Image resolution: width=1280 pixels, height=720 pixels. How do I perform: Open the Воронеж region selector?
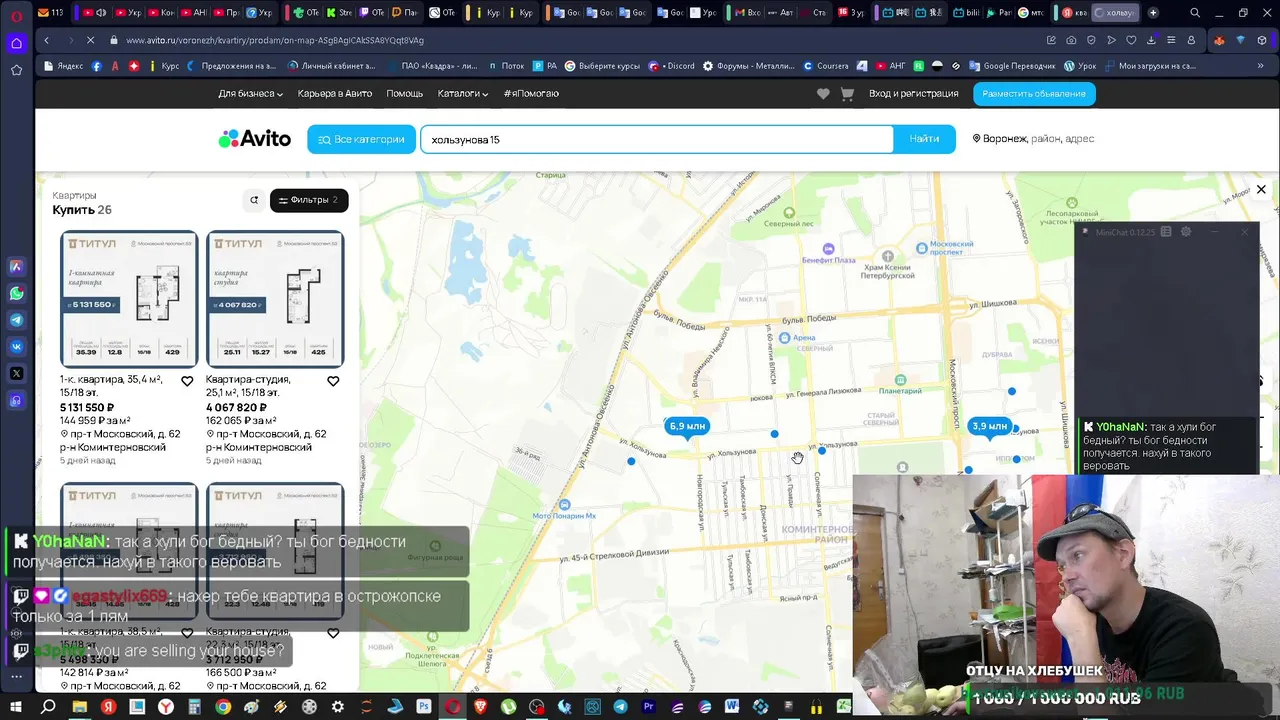pyautogui.click(x=1033, y=139)
